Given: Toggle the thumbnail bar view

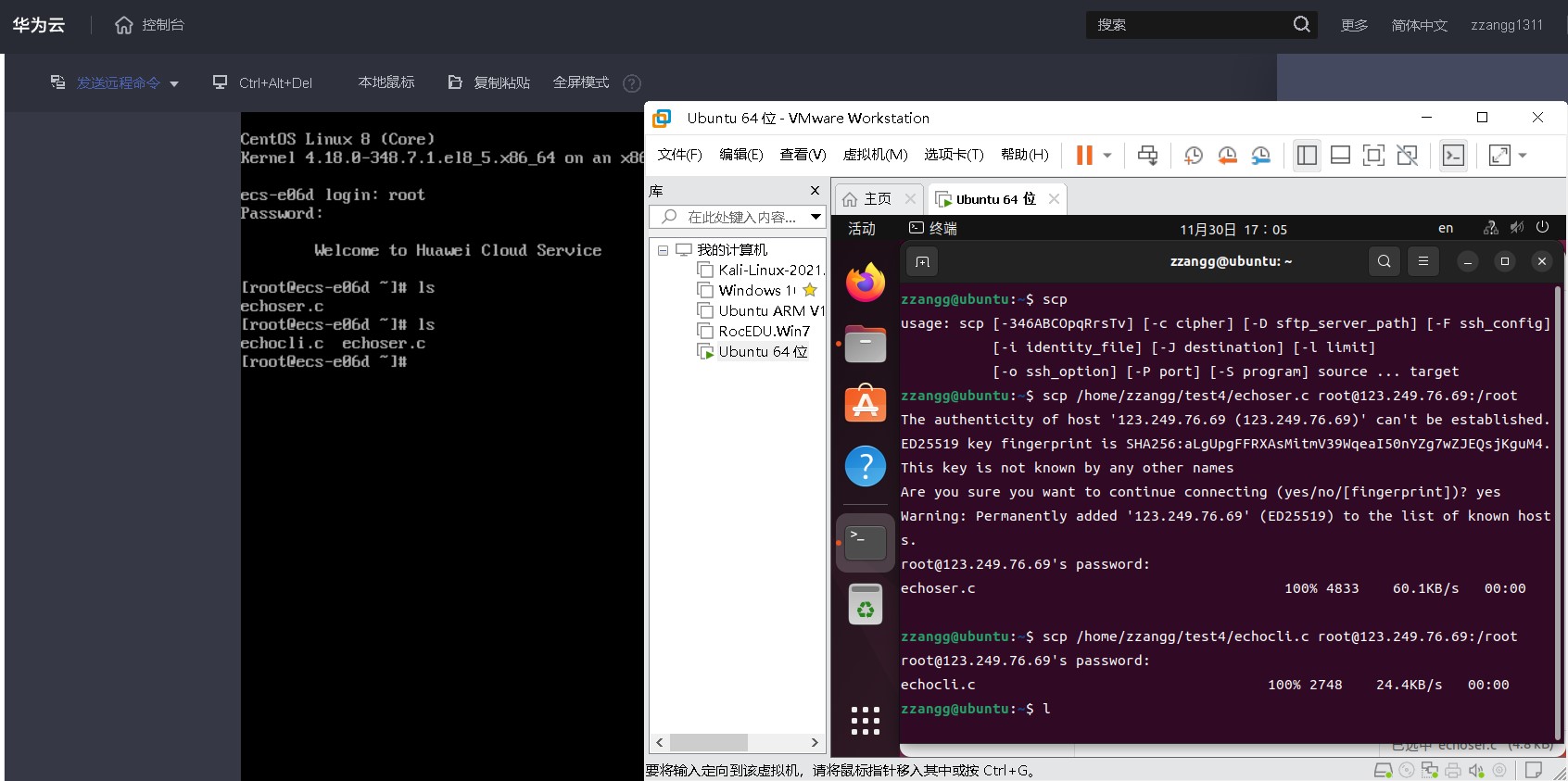Looking at the screenshot, I should [x=1340, y=155].
